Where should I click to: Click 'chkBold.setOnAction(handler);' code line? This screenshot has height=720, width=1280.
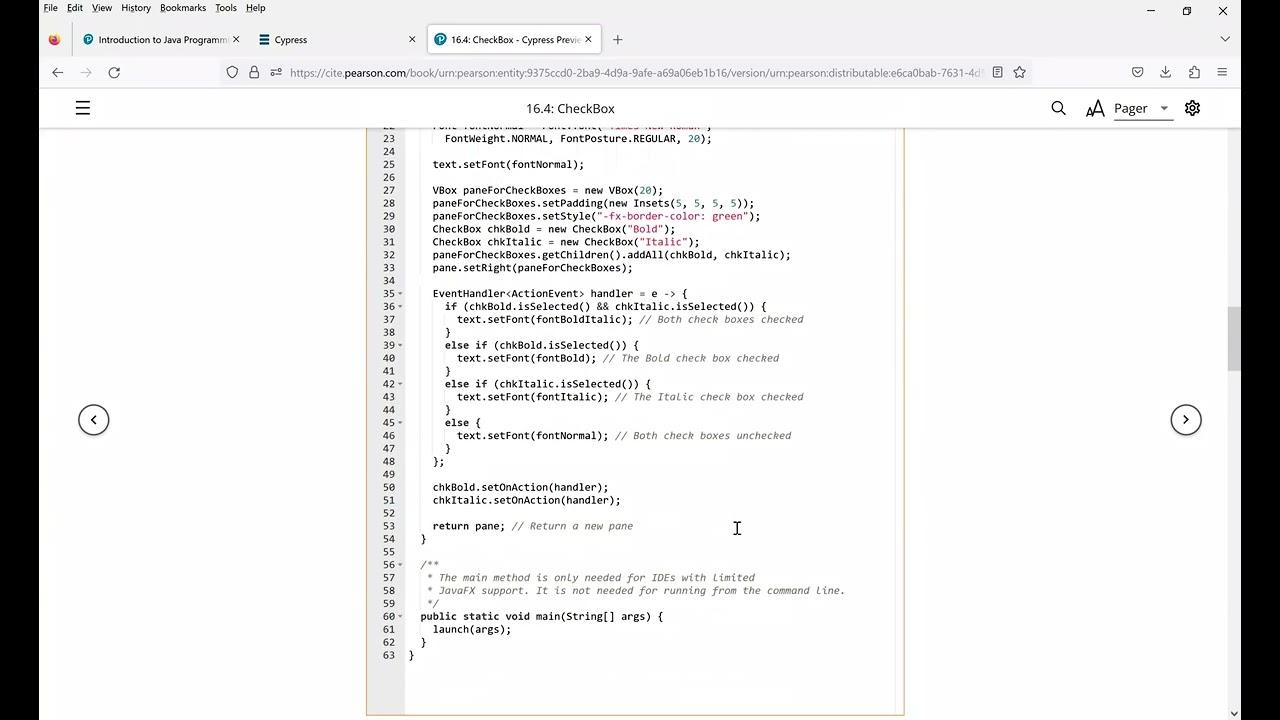pyautogui.click(x=520, y=487)
